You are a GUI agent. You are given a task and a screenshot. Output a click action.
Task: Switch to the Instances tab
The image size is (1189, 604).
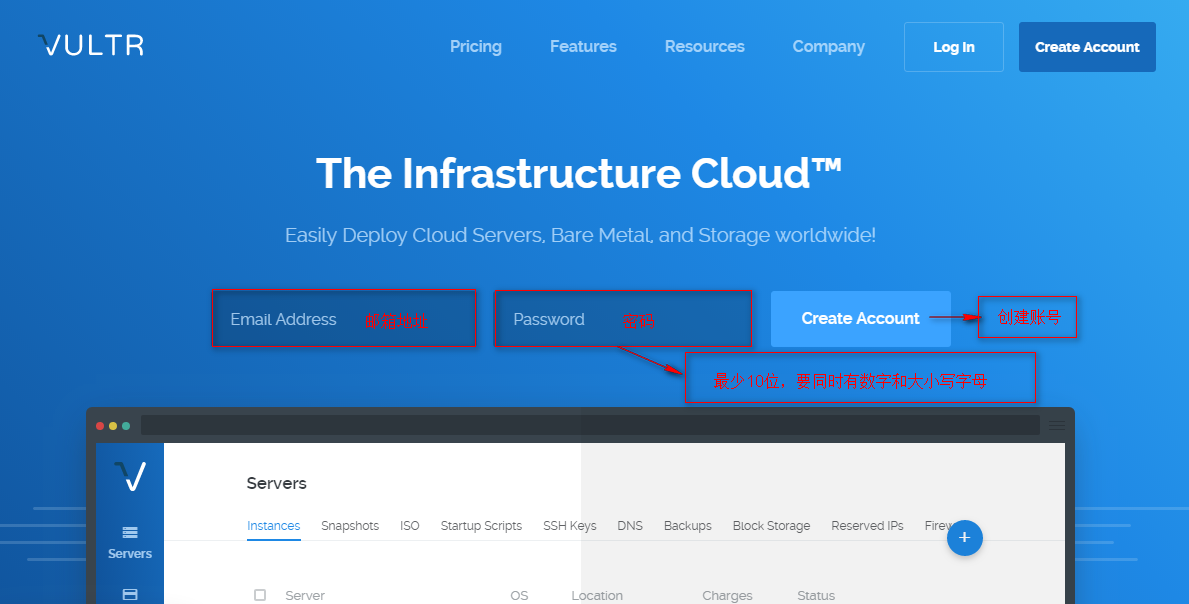[x=274, y=526]
